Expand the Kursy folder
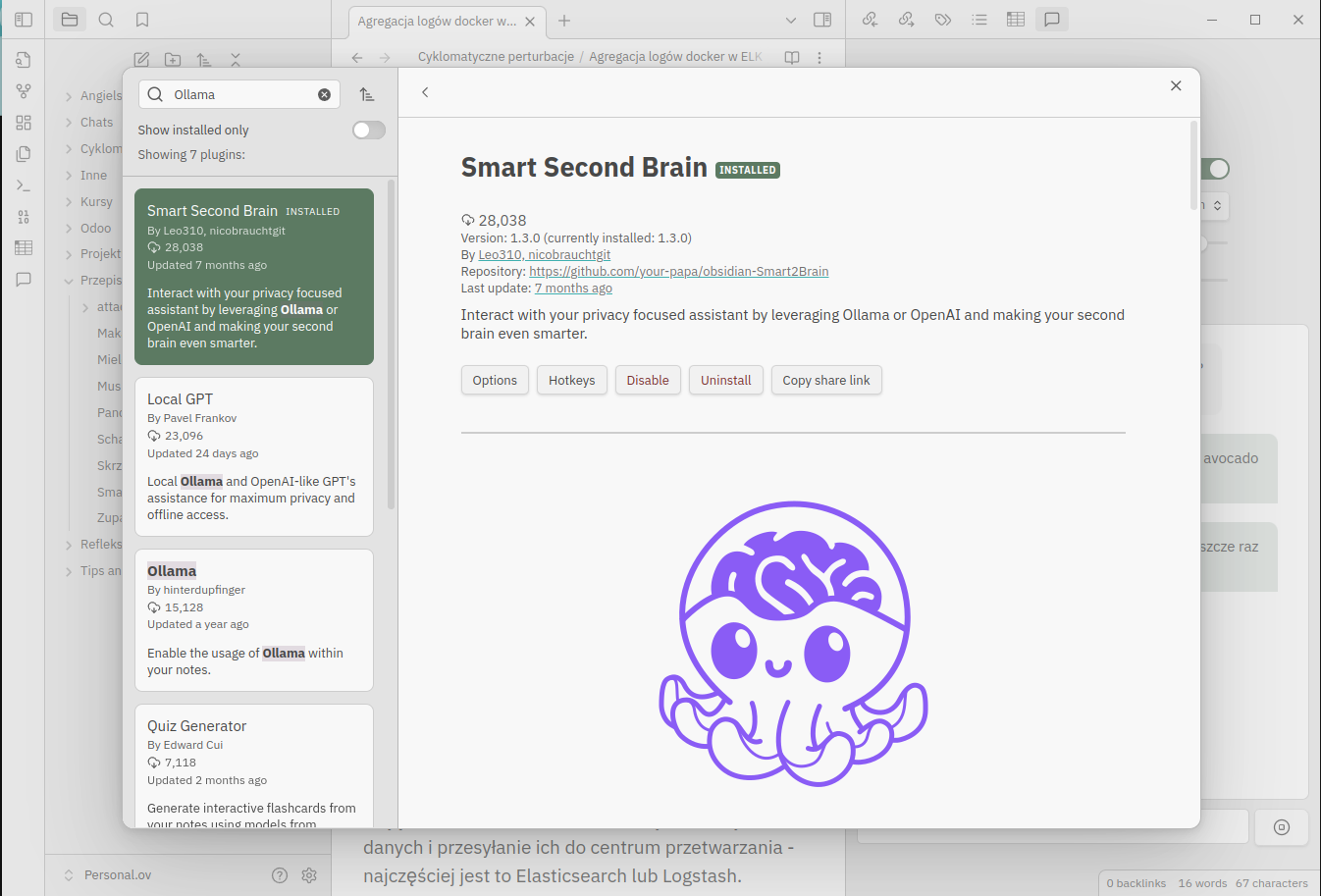 69,202
